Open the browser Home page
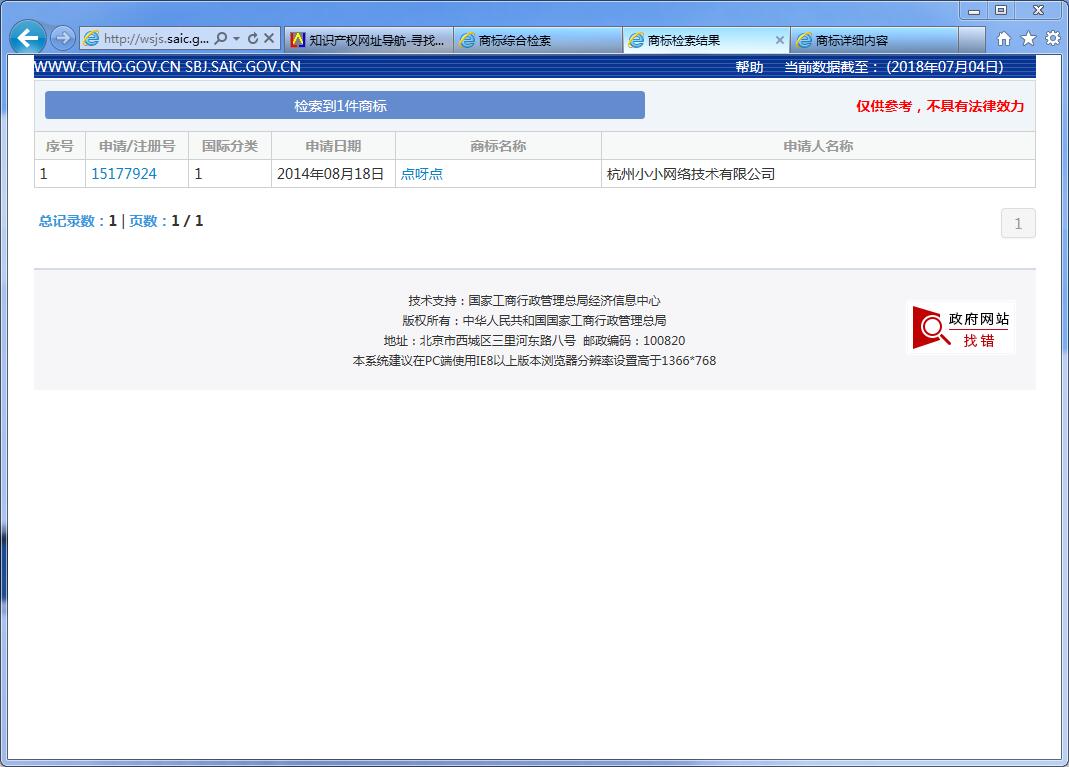Viewport: 1069px width, 767px height. [x=1004, y=37]
